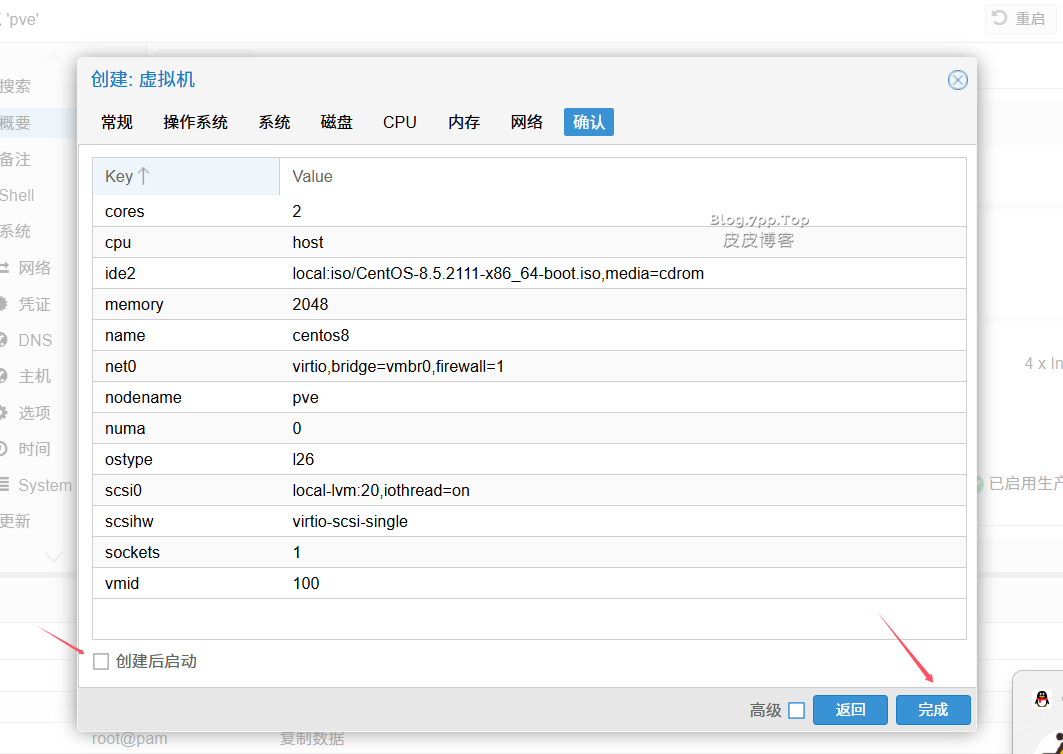
Task: Switch to the 磁盘 tab
Action: [x=336, y=122]
